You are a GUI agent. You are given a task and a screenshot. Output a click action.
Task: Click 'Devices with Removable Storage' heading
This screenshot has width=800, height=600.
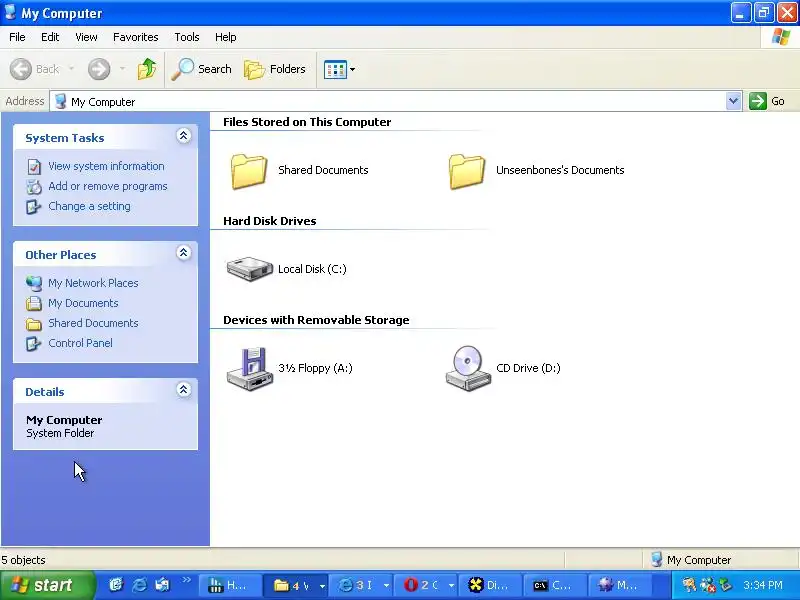[316, 320]
